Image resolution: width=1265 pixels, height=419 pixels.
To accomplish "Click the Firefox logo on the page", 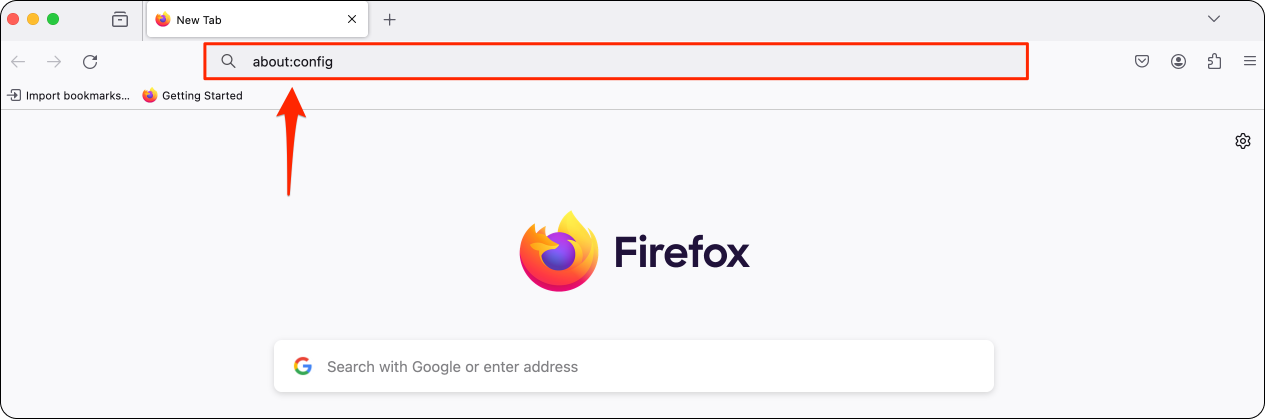I will [x=634, y=252].
